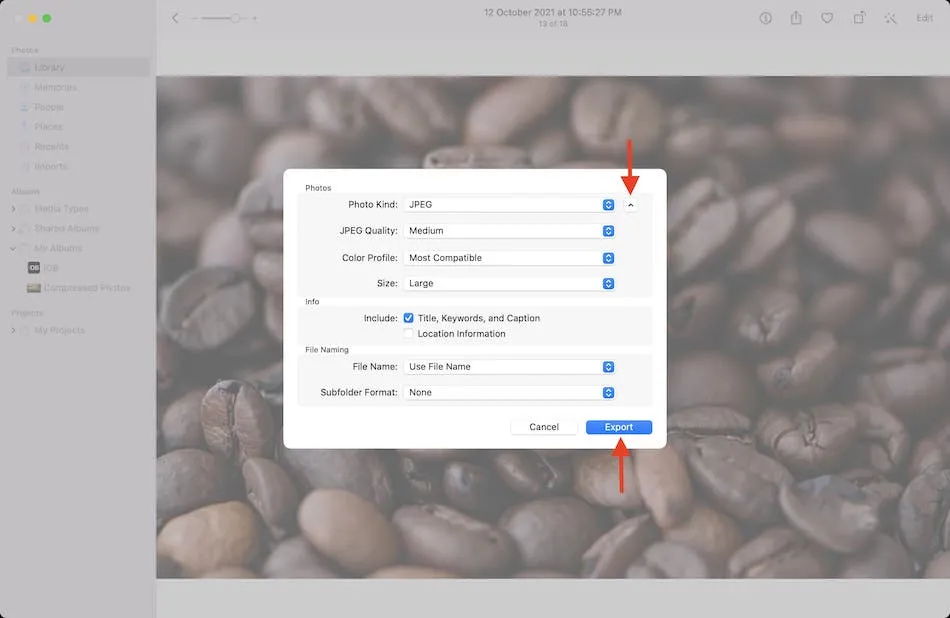Viewport: 950px width, 618px height.
Task: Open the Photo Kind dropdown
Action: (x=509, y=205)
